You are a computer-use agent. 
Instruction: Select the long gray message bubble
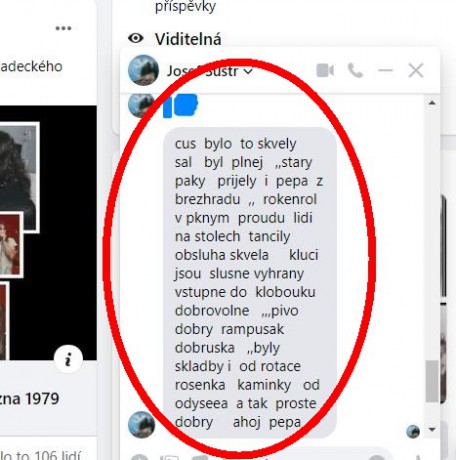click(250, 283)
